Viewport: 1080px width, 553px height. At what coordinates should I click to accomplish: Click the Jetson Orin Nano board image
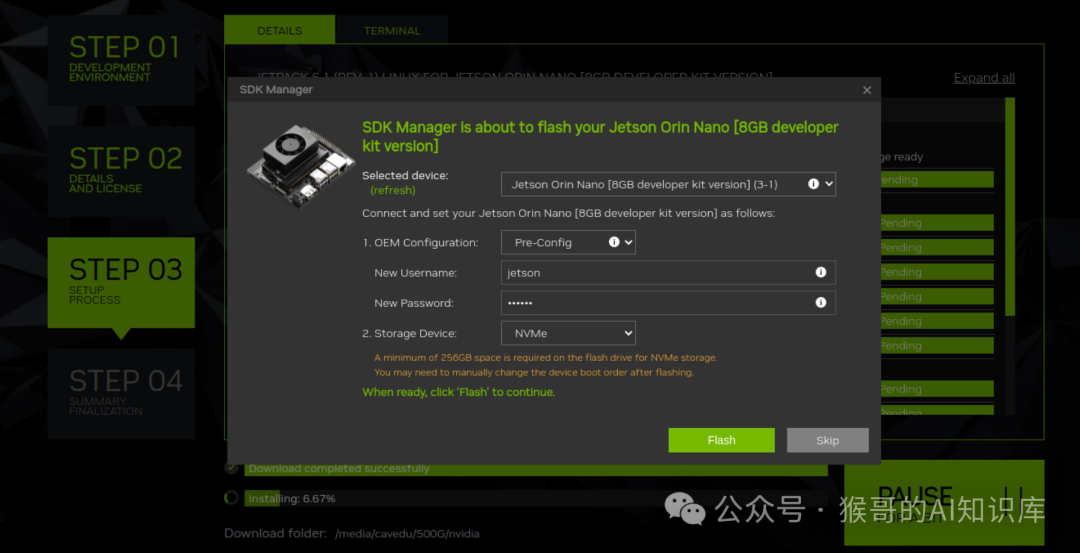click(300, 167)
